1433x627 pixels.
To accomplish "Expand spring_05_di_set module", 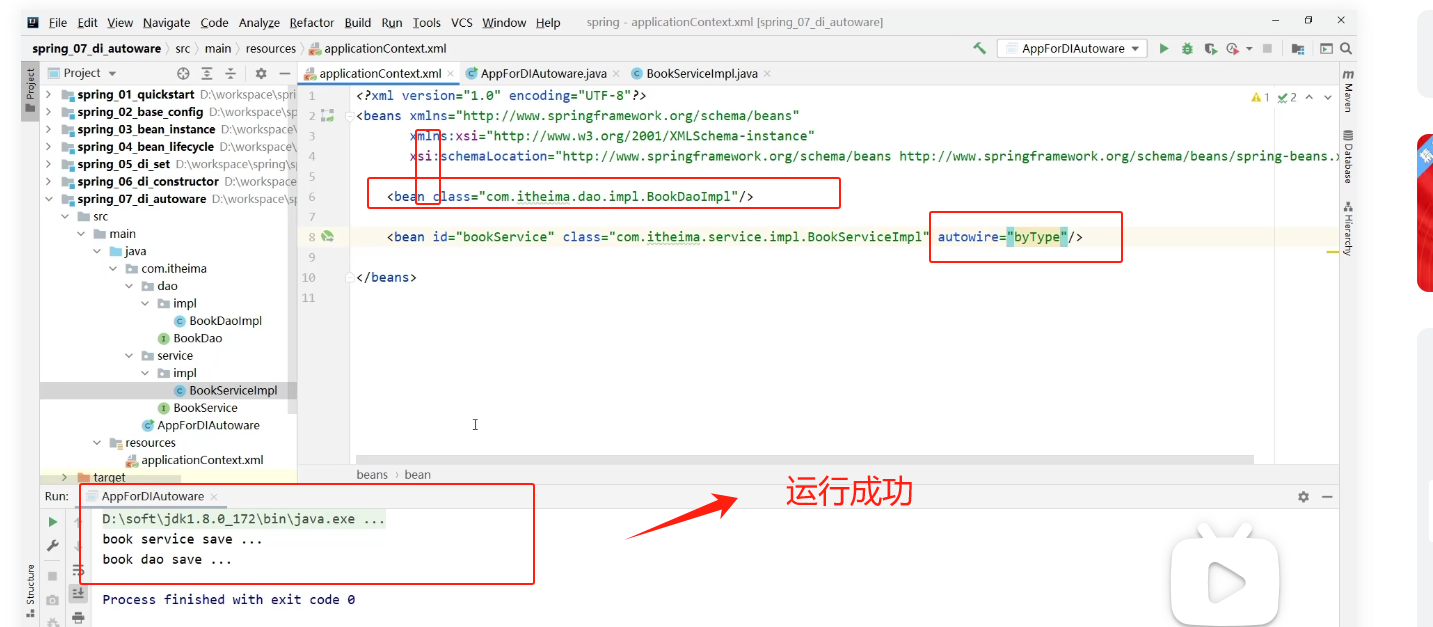I will (x=49, y=164).
